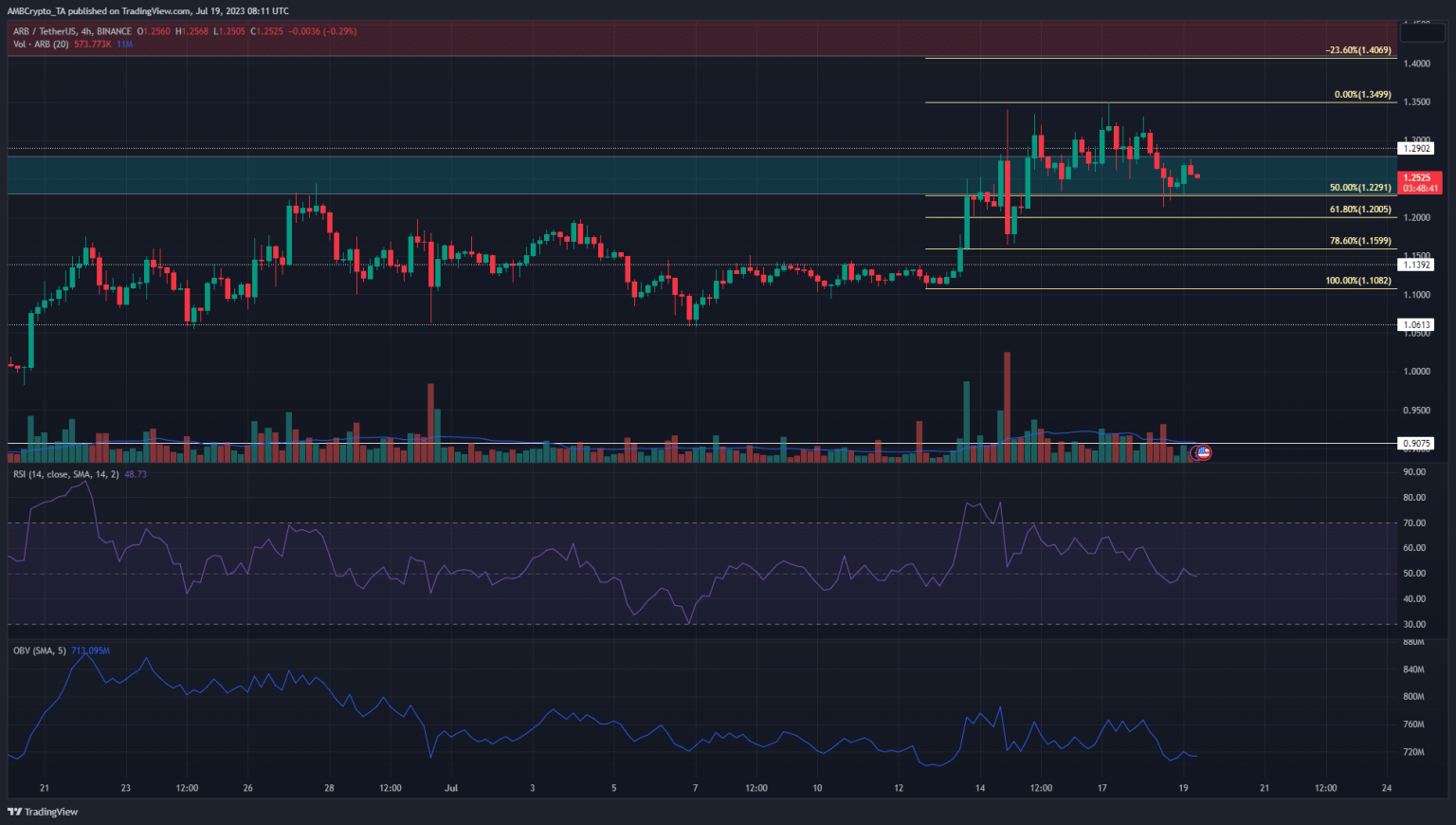
Task: Click the current price label 1.2525
Action: [x=1417, y=177]
